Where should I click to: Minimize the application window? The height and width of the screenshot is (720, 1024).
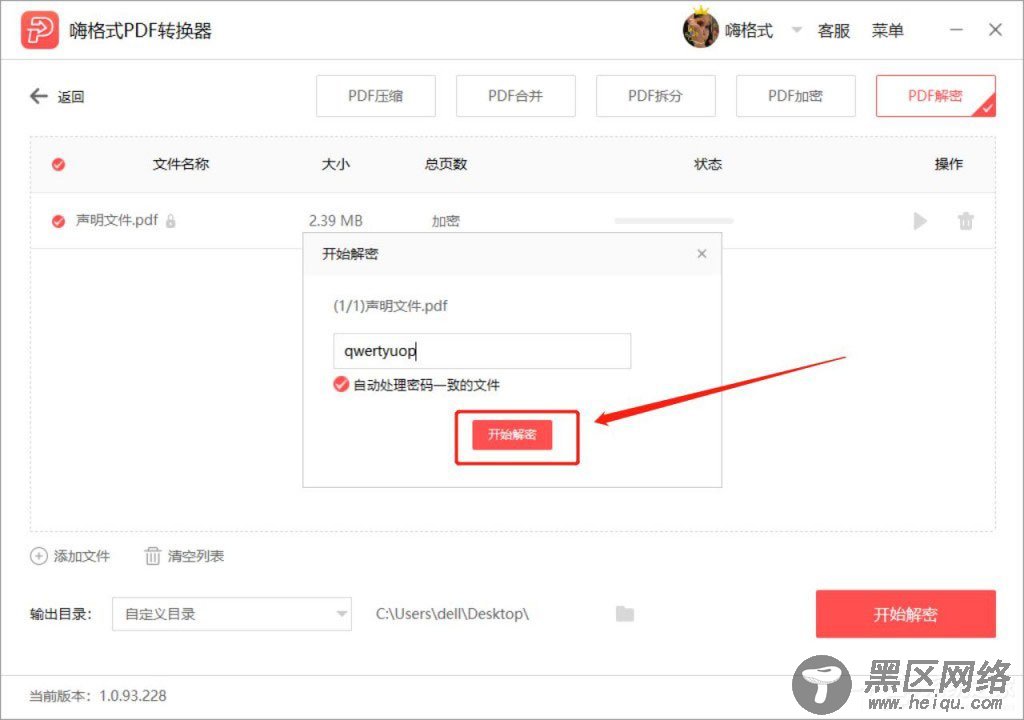click(x=956, y=30)
